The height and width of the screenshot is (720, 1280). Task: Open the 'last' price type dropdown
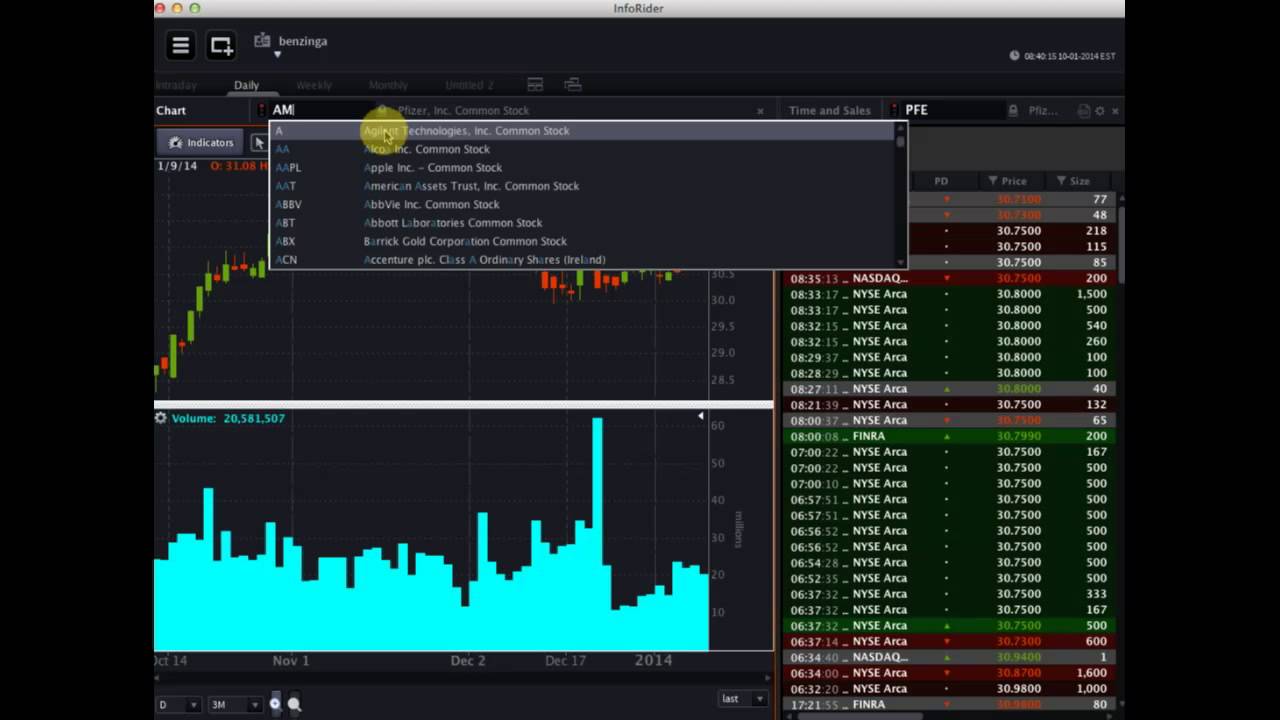(743, 699)
